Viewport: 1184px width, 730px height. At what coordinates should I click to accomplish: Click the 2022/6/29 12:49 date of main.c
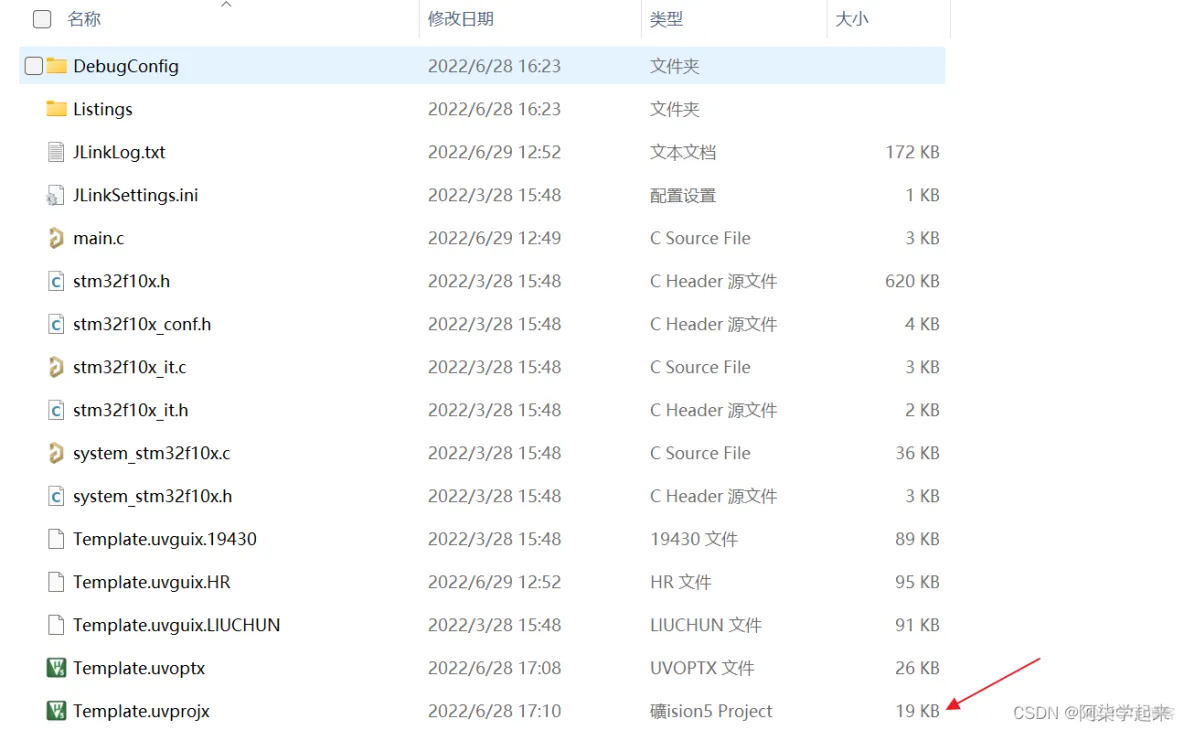(495, 238)
